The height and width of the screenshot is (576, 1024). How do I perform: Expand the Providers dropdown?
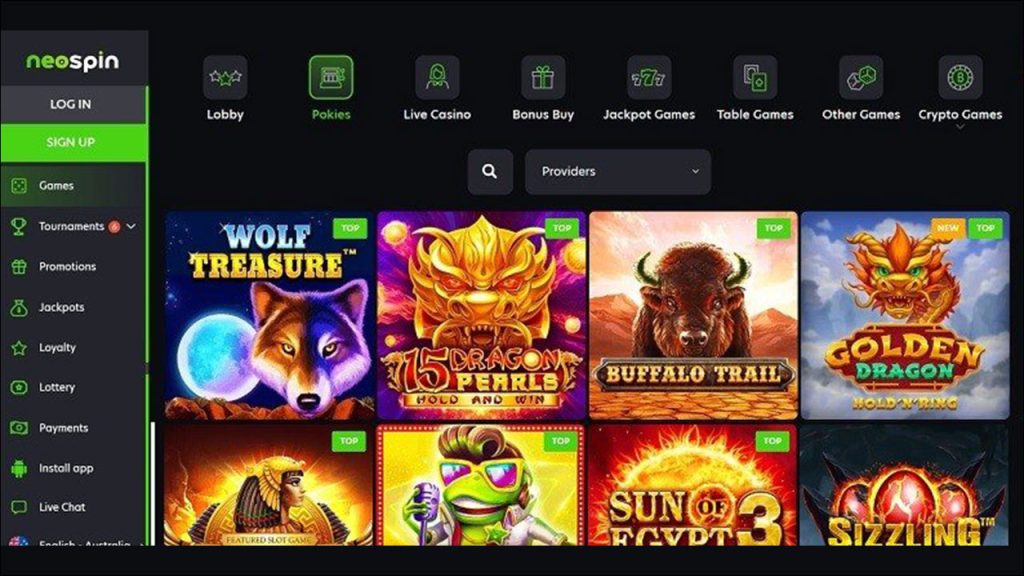tap(618, 172)
